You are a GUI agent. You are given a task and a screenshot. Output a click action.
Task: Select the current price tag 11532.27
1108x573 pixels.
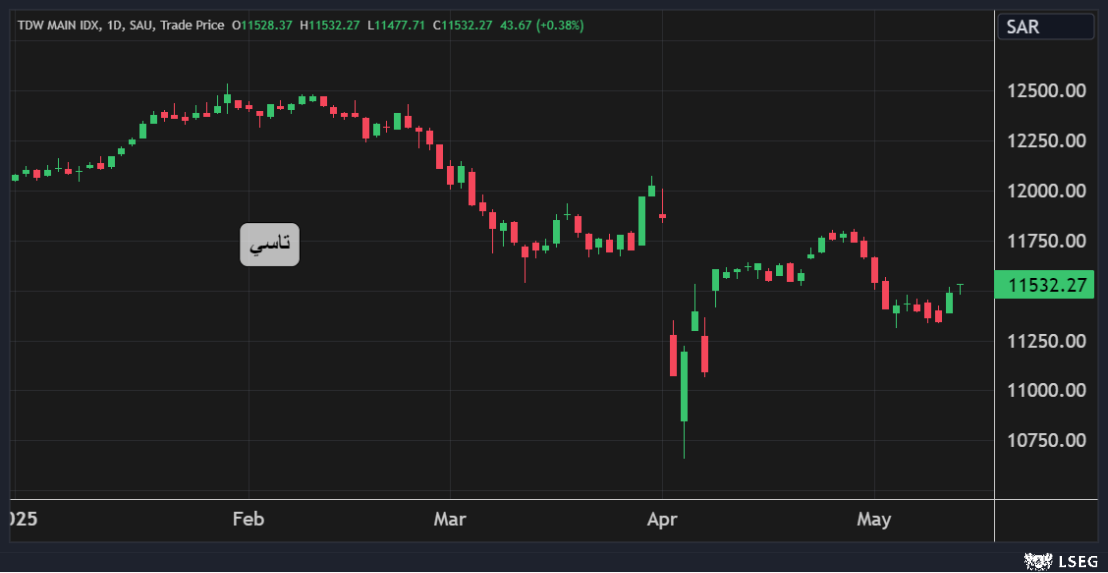coord(1047,285)
